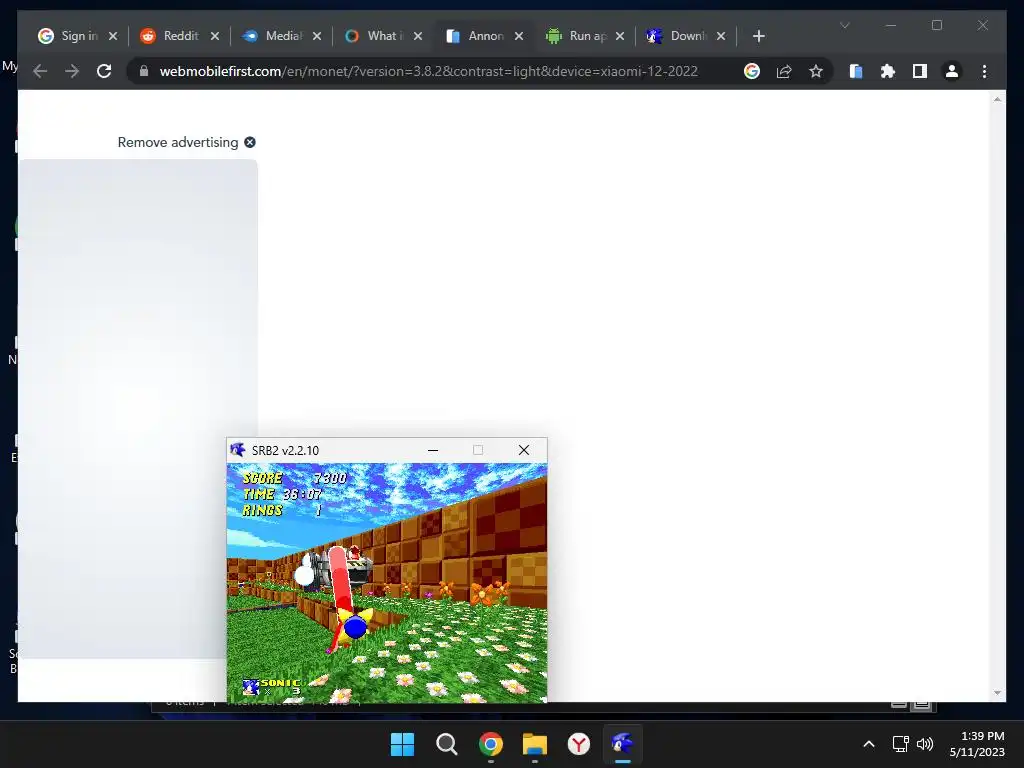1024x768 pixels.
Task: Reload the current page
Action: [104, 71]
